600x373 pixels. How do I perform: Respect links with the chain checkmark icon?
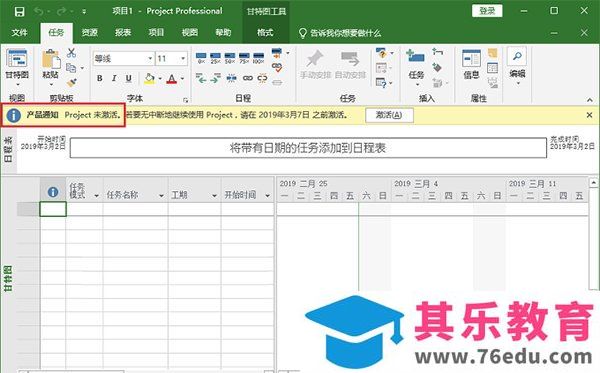[x=277, y=67]
